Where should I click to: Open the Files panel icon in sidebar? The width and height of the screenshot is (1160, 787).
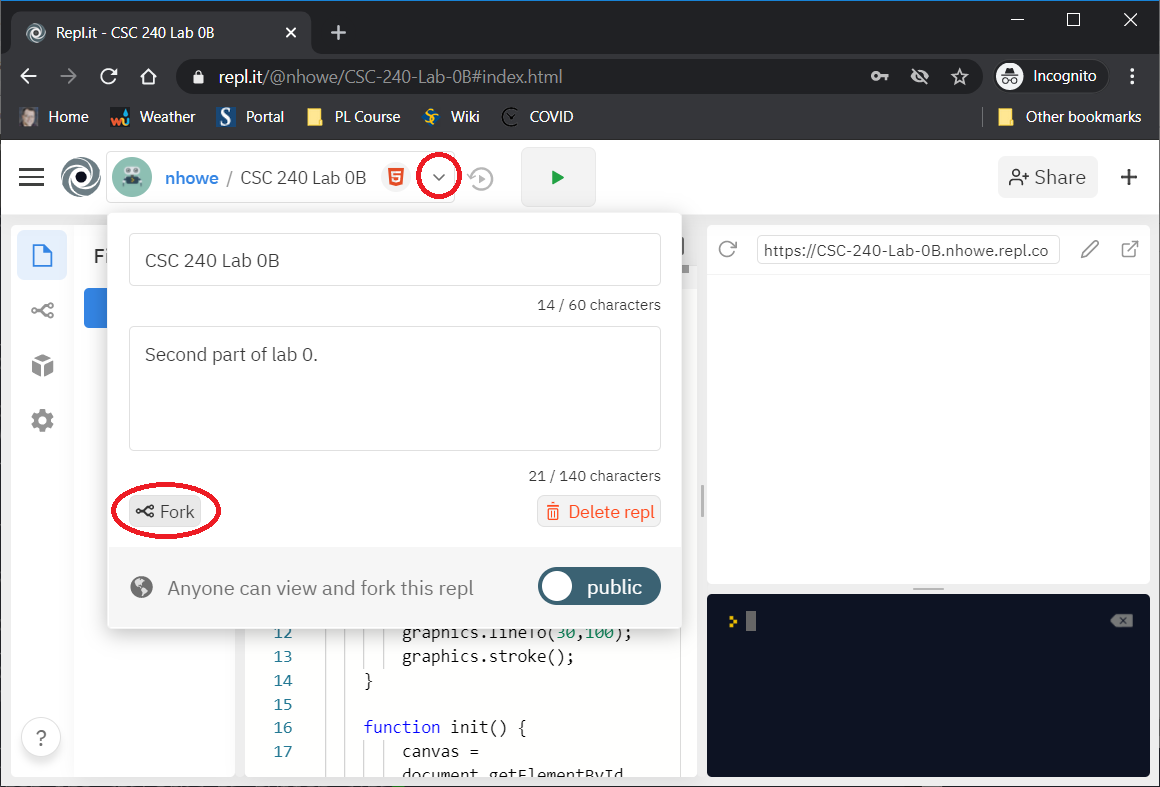tap(42, 255)
